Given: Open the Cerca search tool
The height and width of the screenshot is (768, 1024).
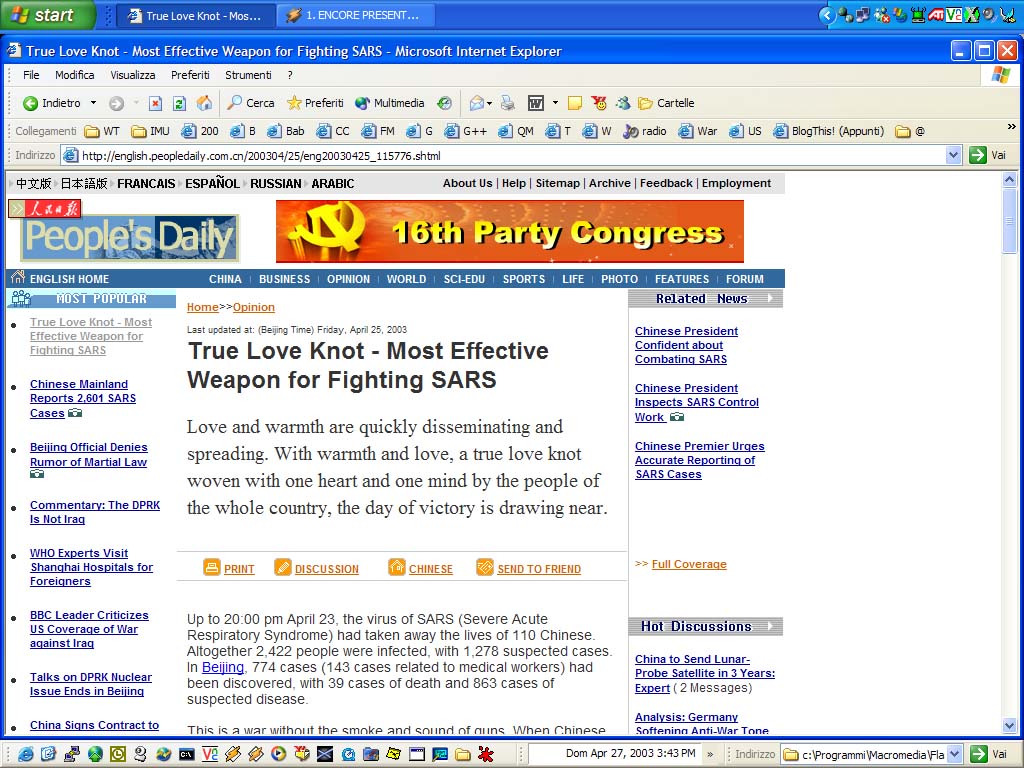Looking at the screenshot, I should 250,103.
